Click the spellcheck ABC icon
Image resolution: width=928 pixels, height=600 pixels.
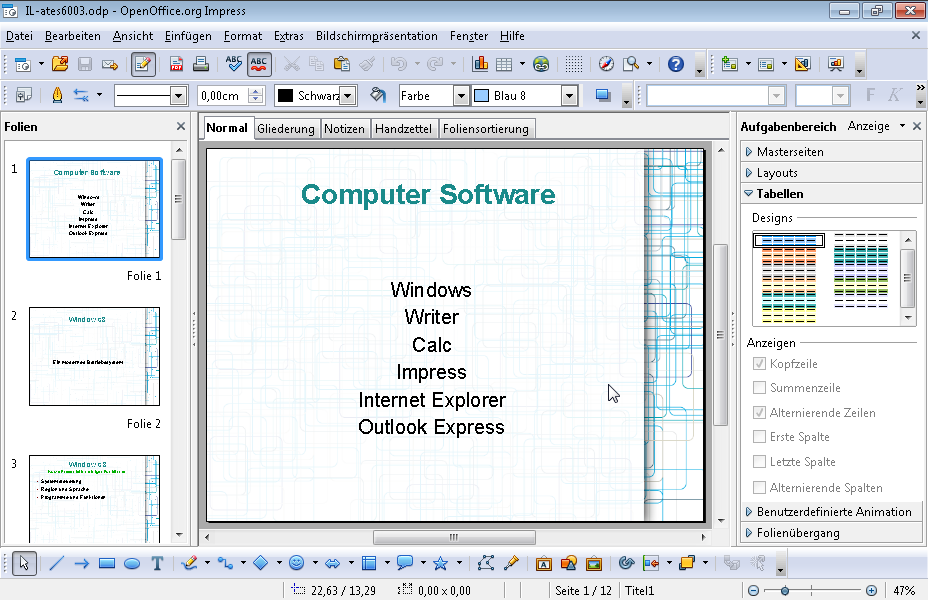click(233, 64)
